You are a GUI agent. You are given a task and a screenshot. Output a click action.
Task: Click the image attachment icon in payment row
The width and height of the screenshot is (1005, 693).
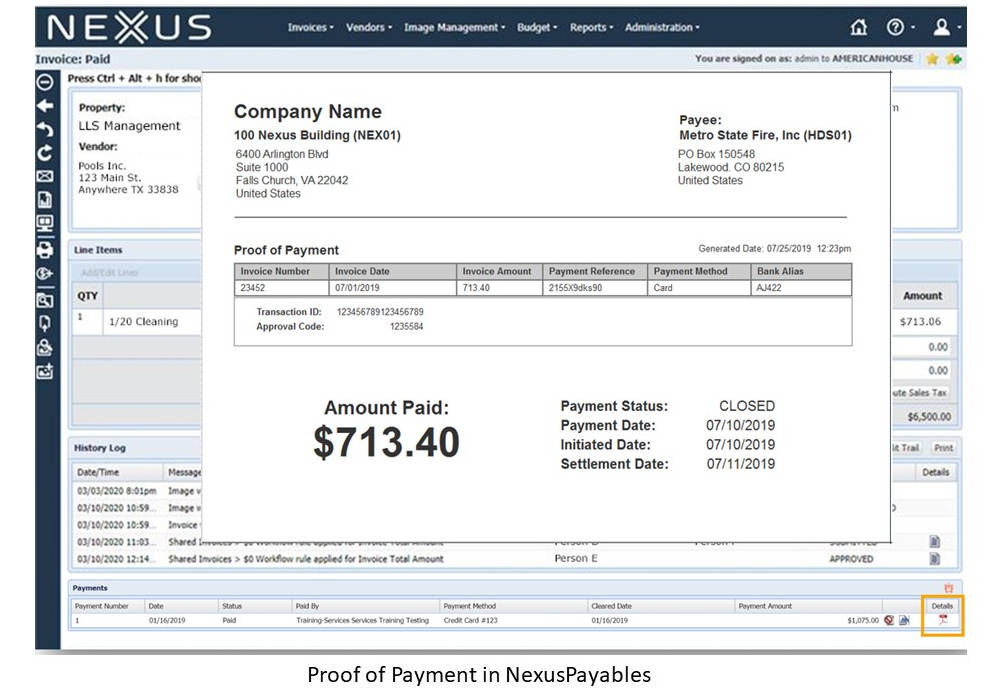tap(906, 620)
